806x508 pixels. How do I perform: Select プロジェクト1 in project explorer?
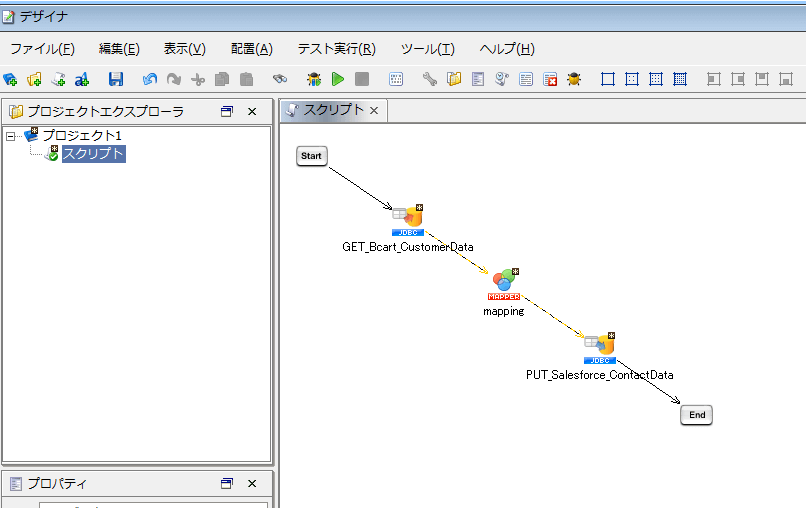click(82, 135)
